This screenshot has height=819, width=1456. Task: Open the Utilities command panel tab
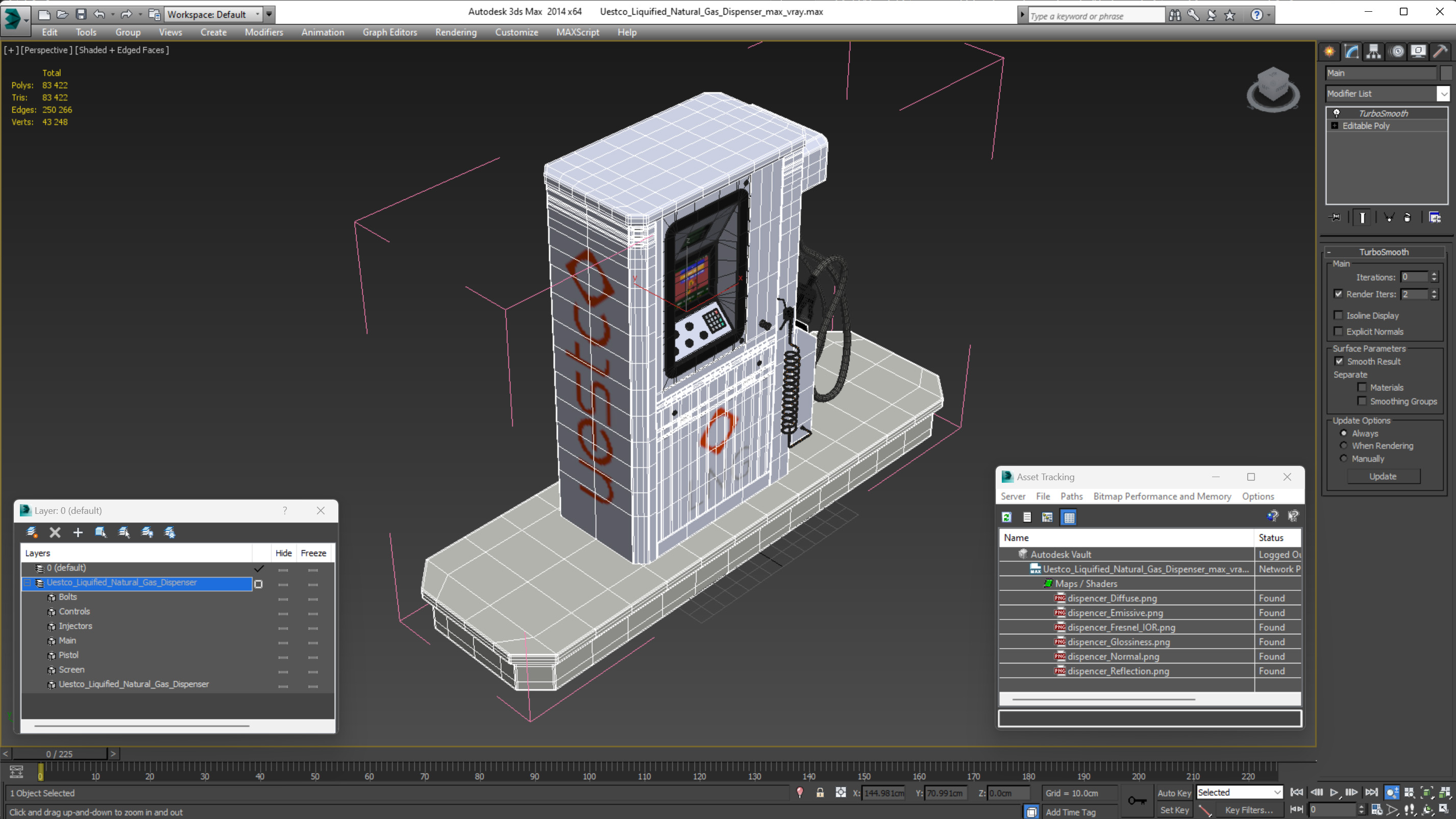pos(1440,52)
